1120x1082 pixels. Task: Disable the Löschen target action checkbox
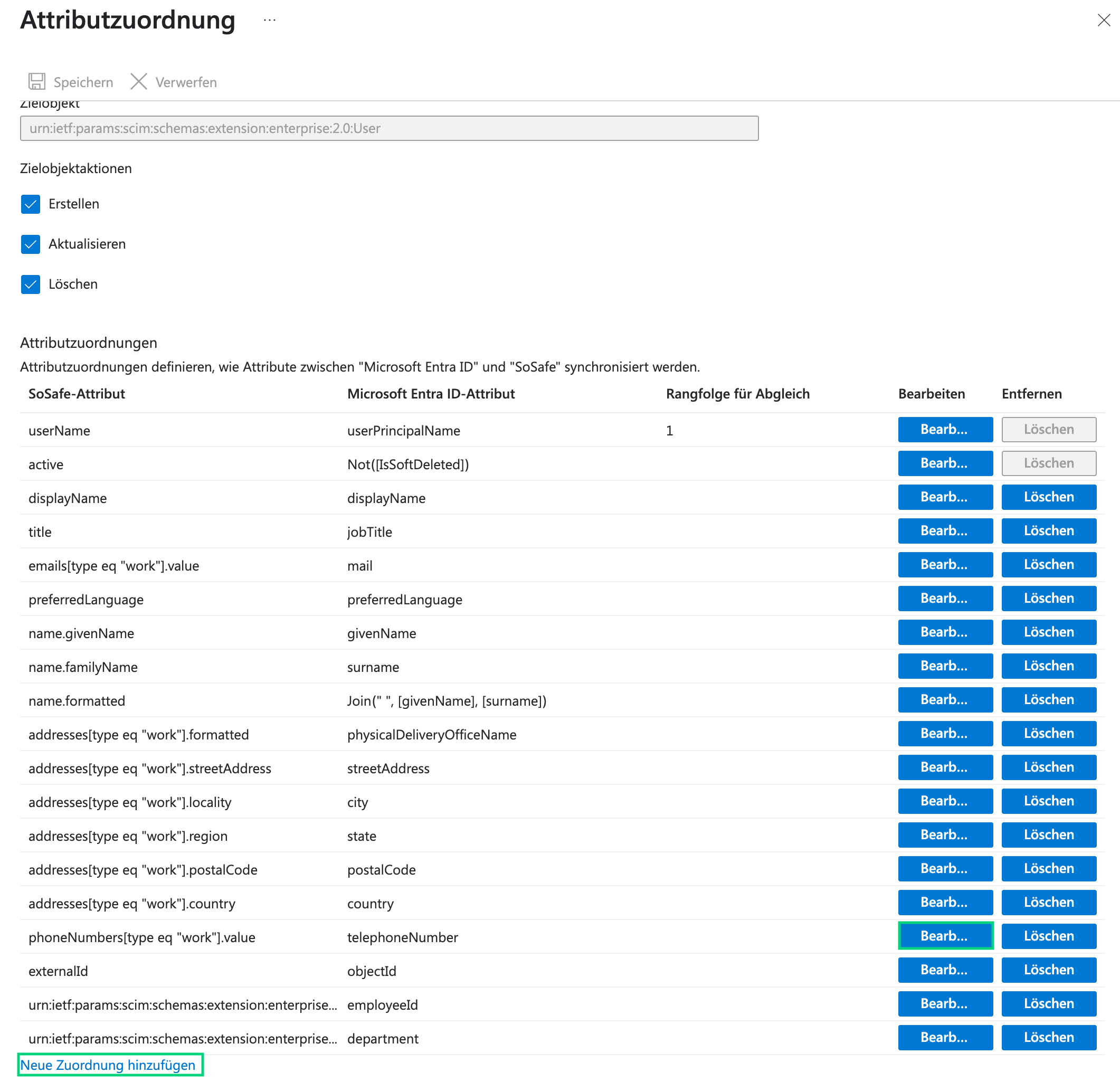click(31, 284)
